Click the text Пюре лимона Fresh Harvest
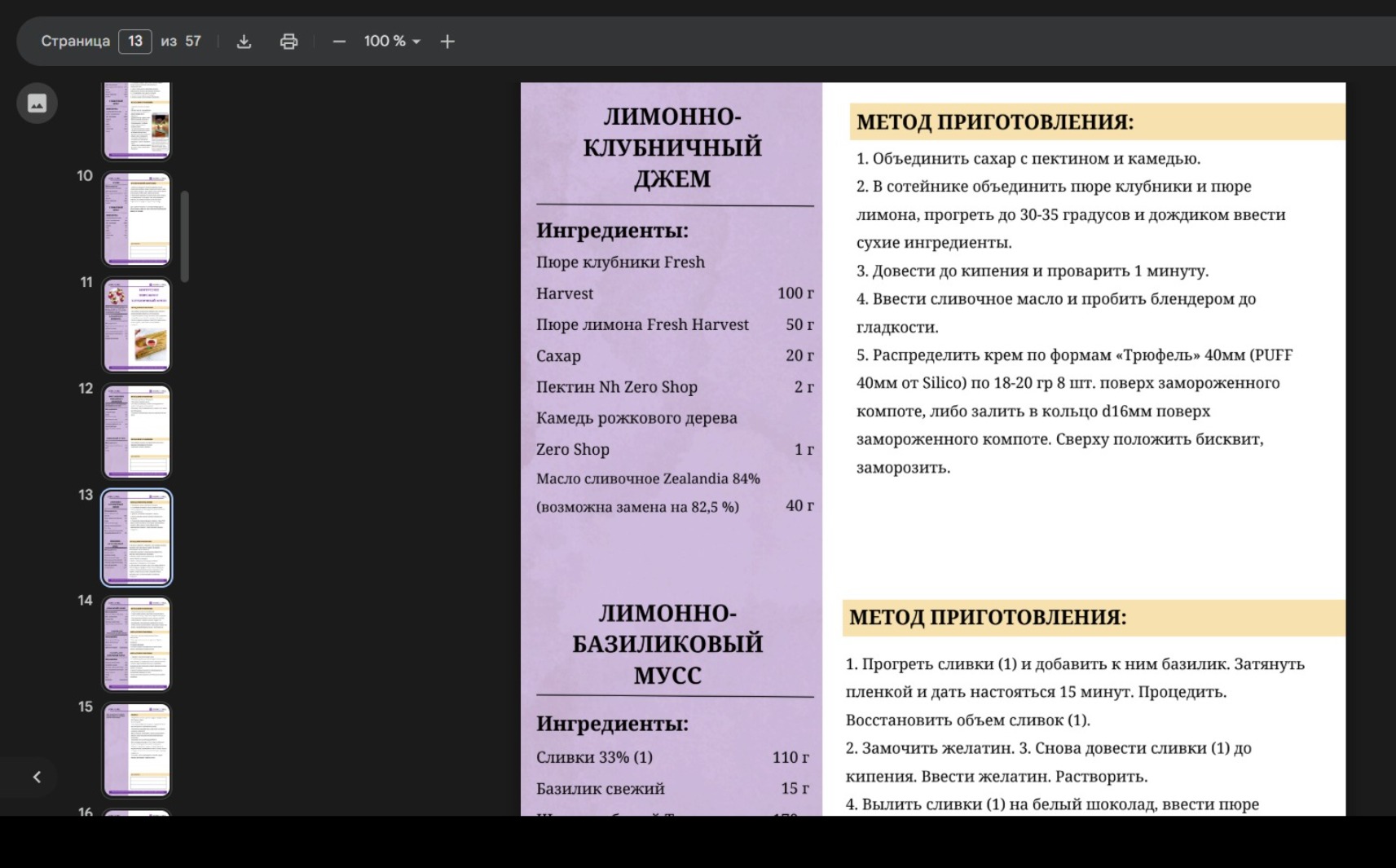This screenshot has height=868, width=1396. pos(642,324)
